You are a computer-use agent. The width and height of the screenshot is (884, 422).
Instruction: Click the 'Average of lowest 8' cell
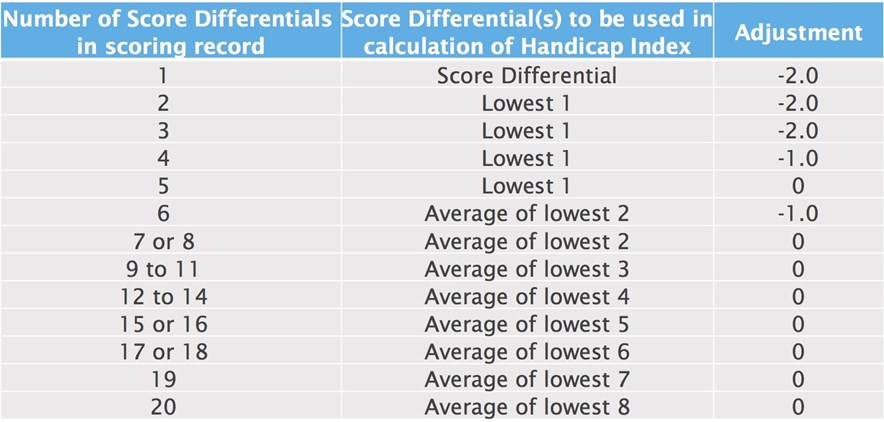point(527,408)
